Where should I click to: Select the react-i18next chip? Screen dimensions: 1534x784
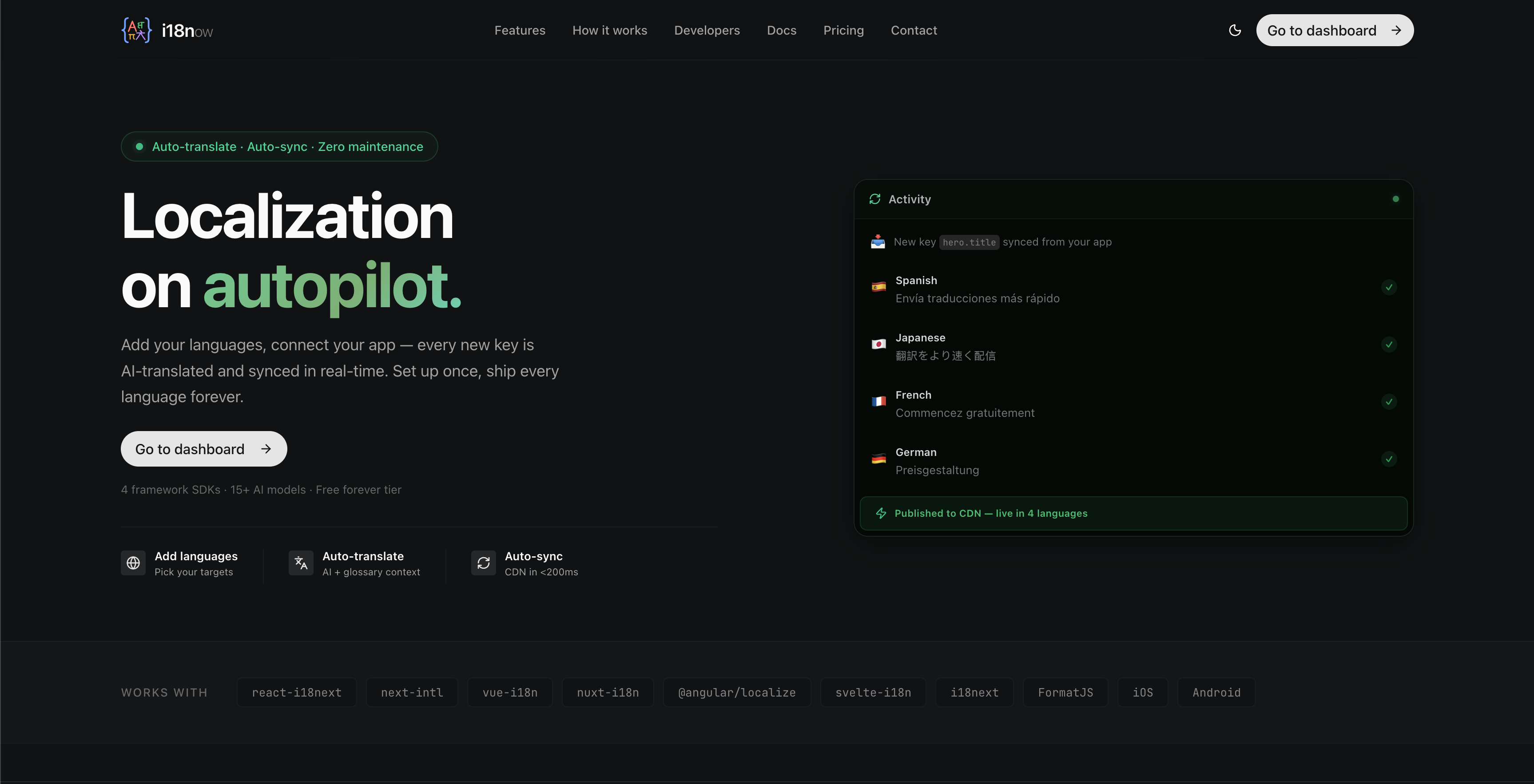(297, 692)
